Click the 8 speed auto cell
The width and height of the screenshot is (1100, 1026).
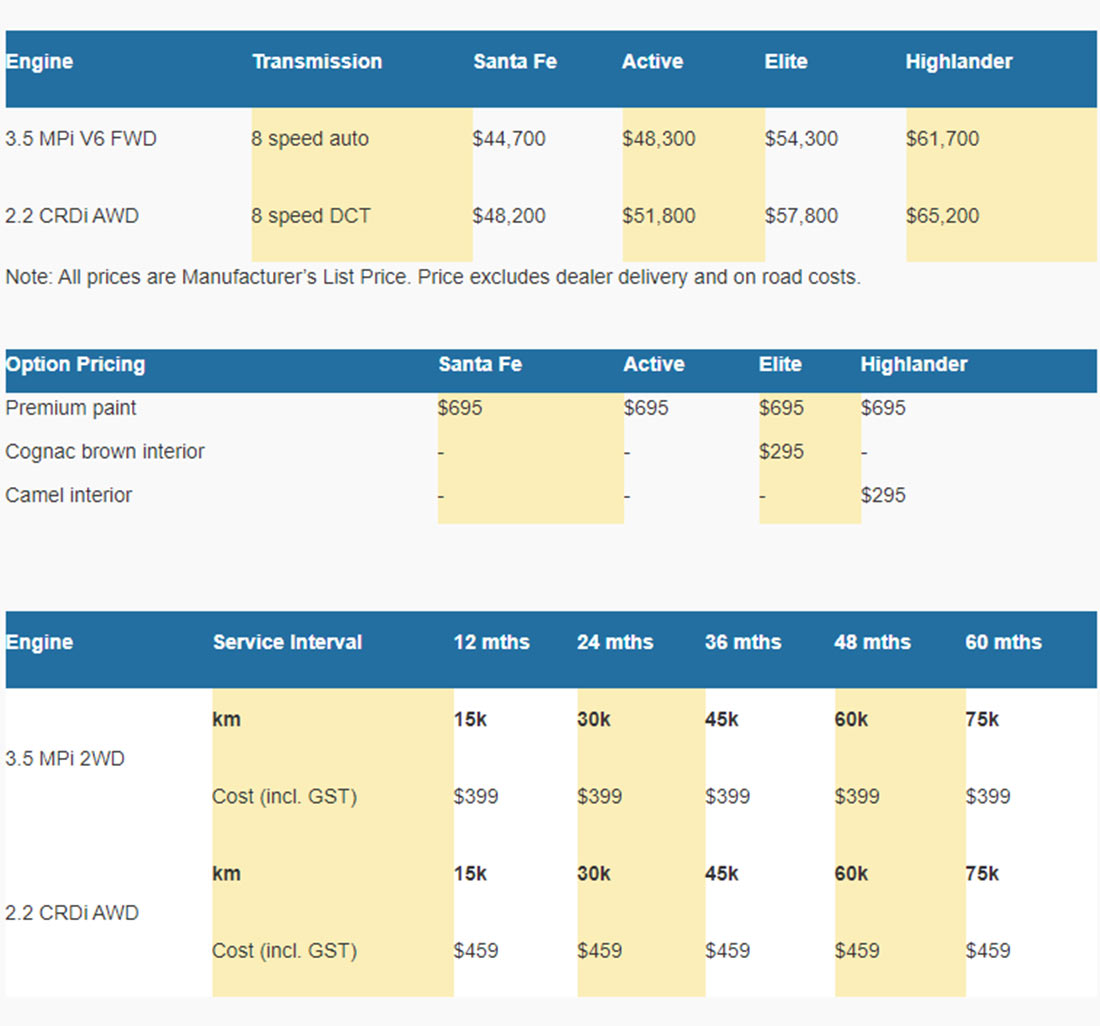pos(310,139)
